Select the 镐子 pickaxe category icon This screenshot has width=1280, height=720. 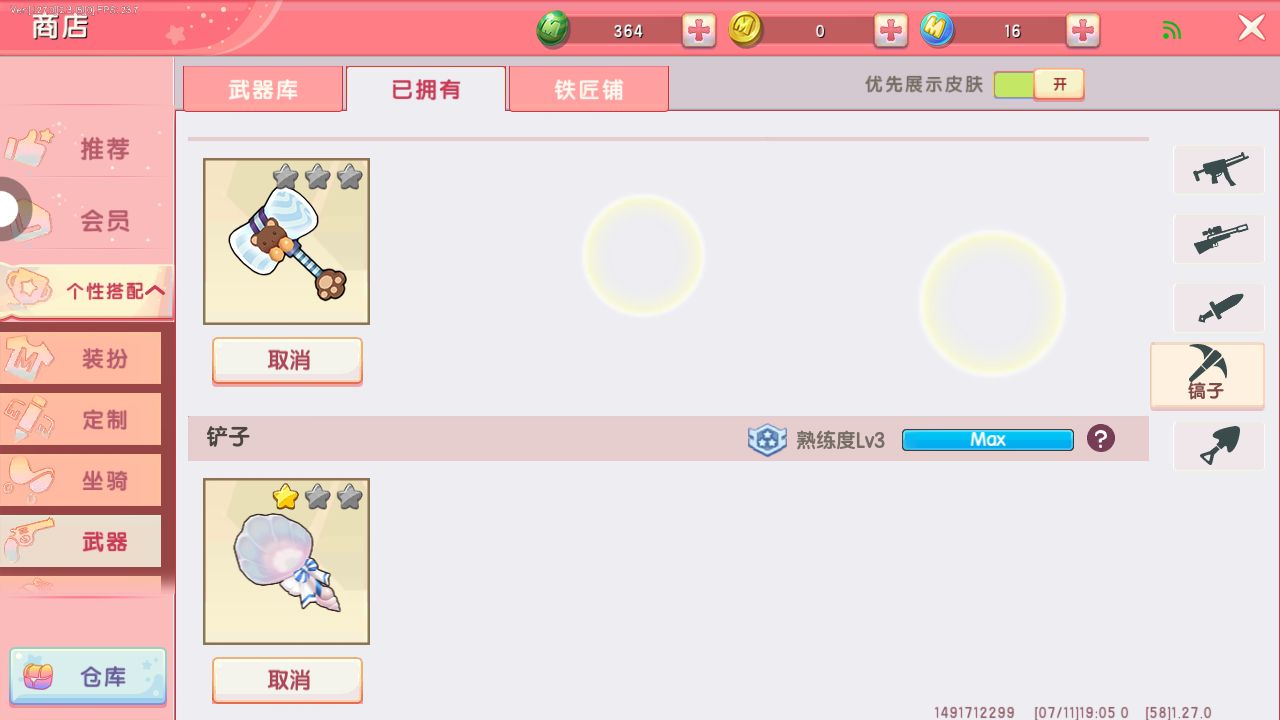pyautogui.click(x=1207, y=375)
